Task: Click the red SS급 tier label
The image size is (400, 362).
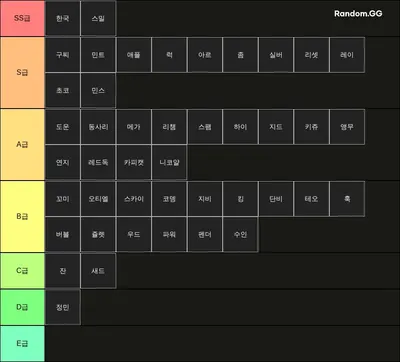Action: coord(22,18)
